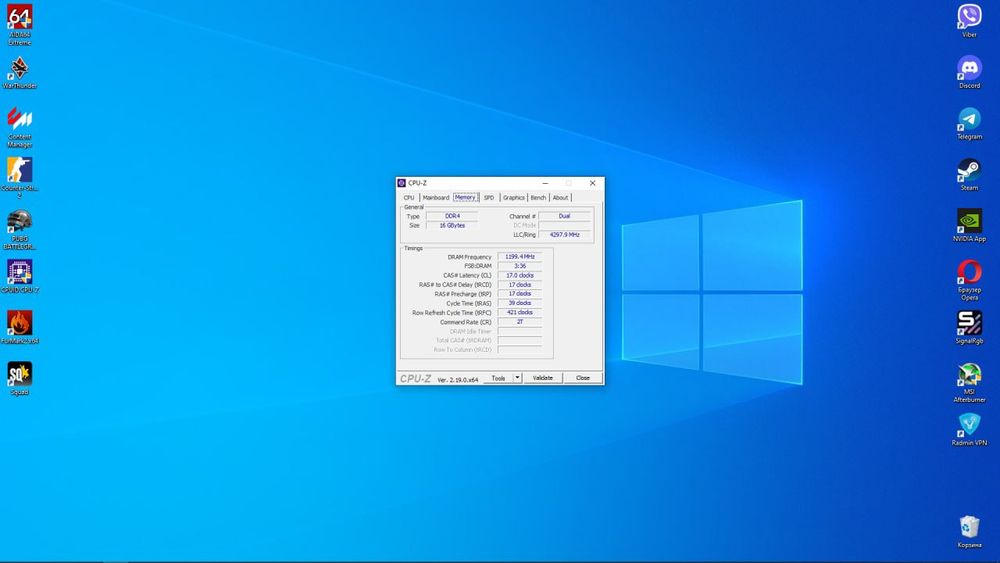Viewport: 1000px width, 563px height.
Task: Click the DRAM Frequency label
Action: (469, 257)
